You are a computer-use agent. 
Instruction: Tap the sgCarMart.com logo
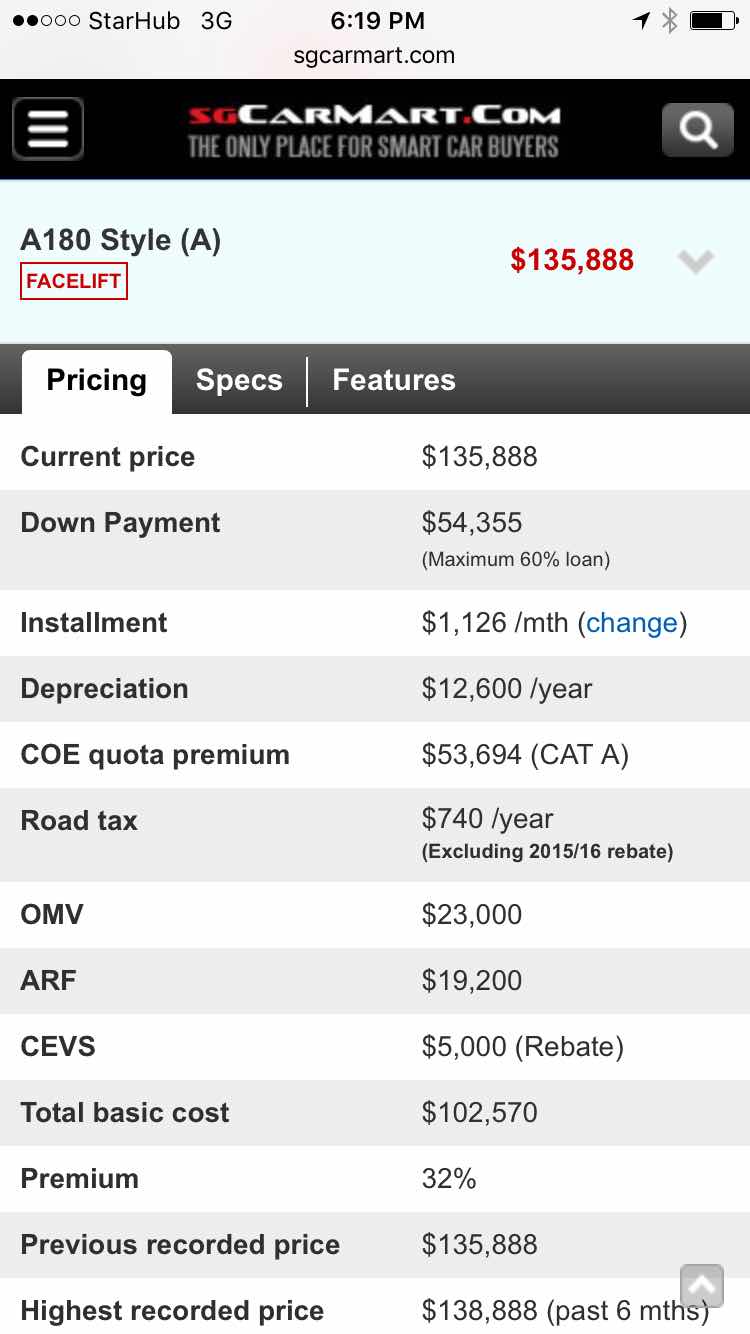pyautogui.click(x=374, y=132)
